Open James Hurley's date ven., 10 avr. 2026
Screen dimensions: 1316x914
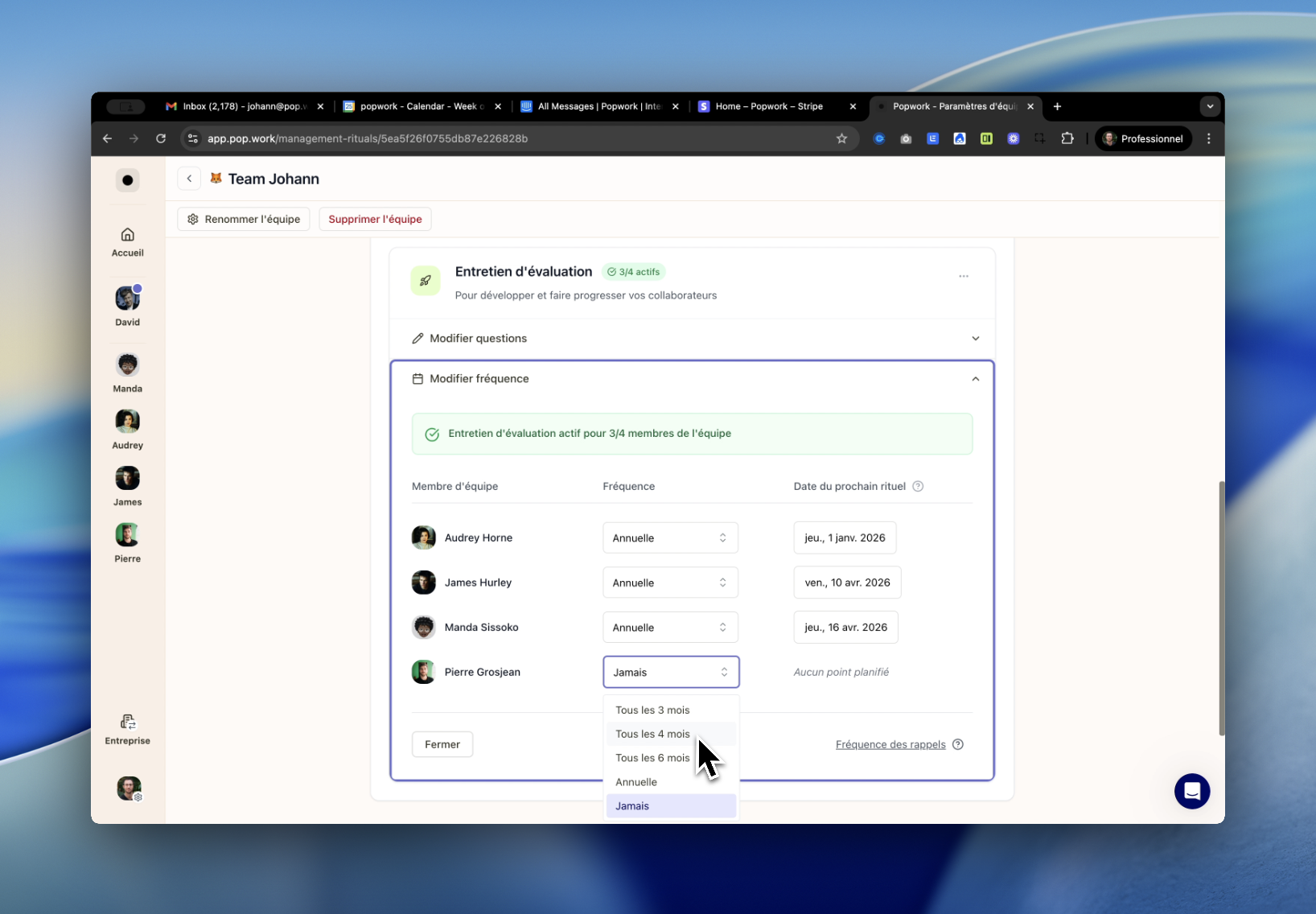(847, 583)
